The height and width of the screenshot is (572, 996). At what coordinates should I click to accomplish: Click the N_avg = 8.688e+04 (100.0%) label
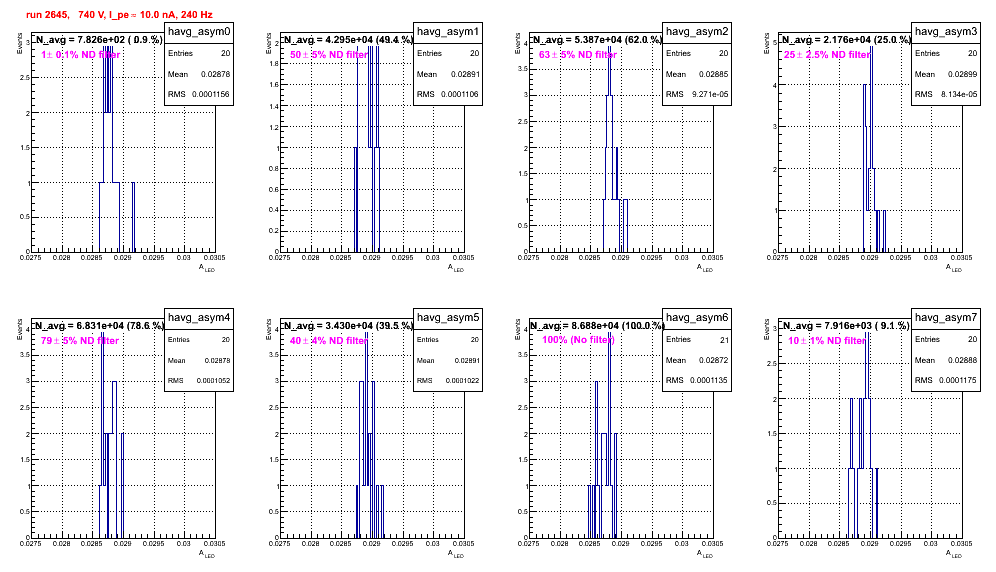(597, 325)
